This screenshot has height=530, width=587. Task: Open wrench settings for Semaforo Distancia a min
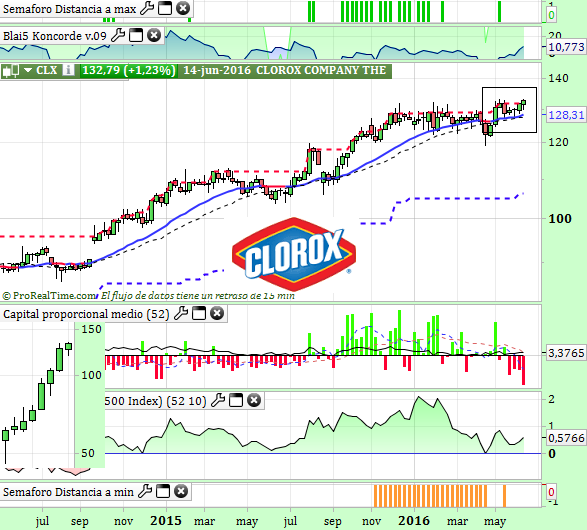145,491
